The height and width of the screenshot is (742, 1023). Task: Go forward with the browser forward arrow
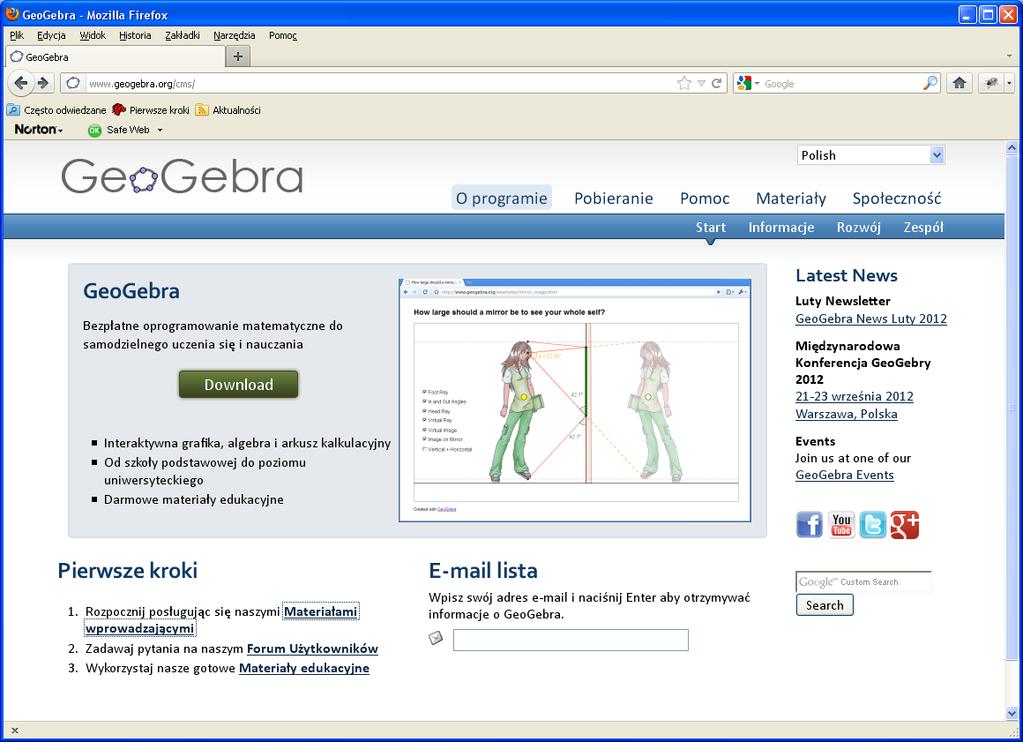coord(43,83)
